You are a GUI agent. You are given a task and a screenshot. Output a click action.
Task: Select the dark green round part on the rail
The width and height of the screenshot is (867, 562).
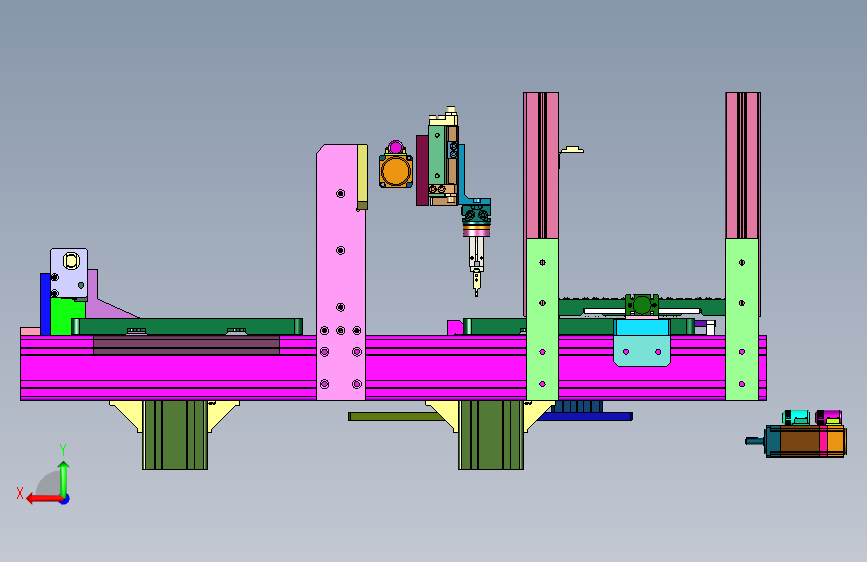pos(641,305)
